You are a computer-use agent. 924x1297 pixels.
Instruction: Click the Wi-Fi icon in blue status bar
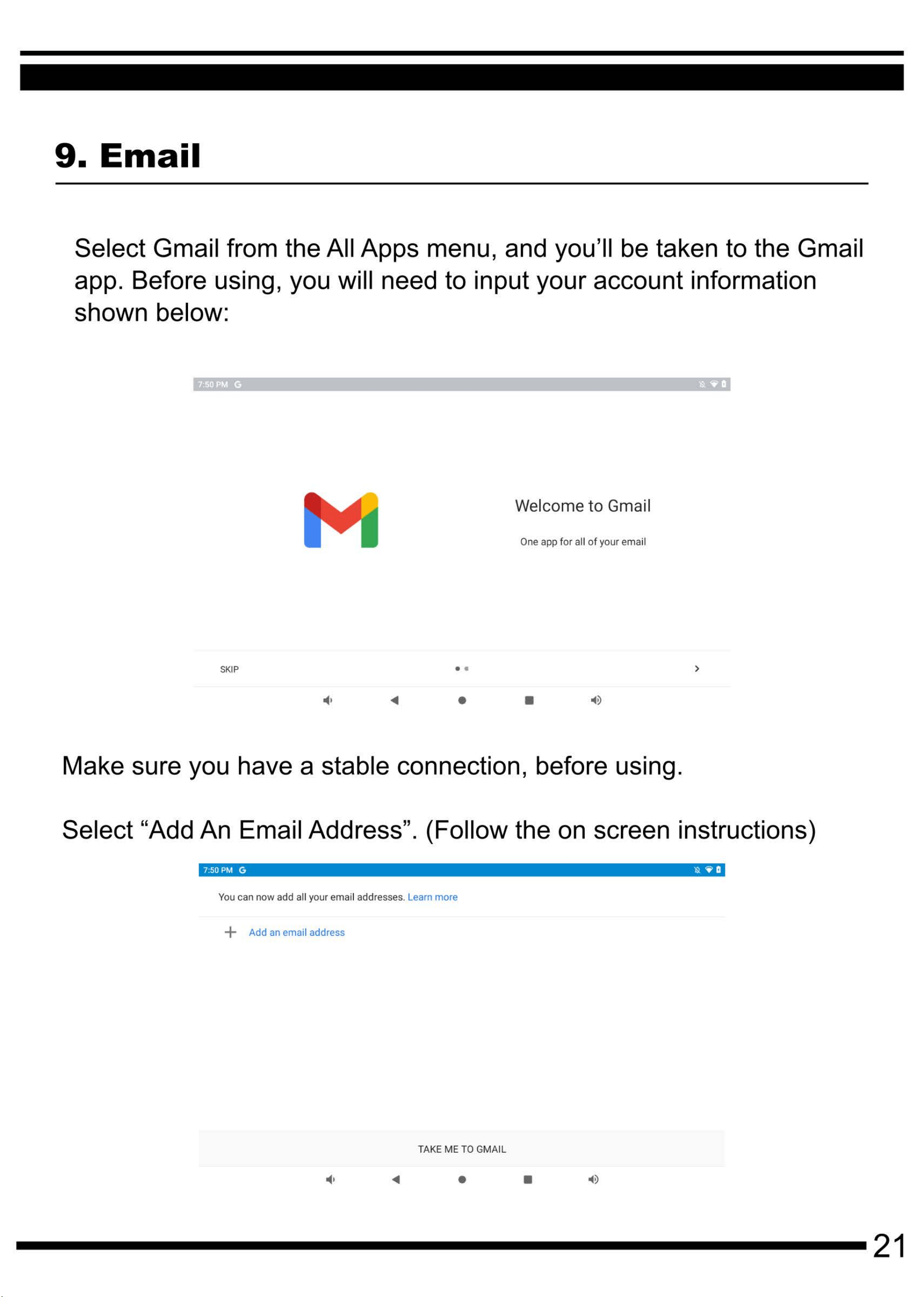coord(709,870)
